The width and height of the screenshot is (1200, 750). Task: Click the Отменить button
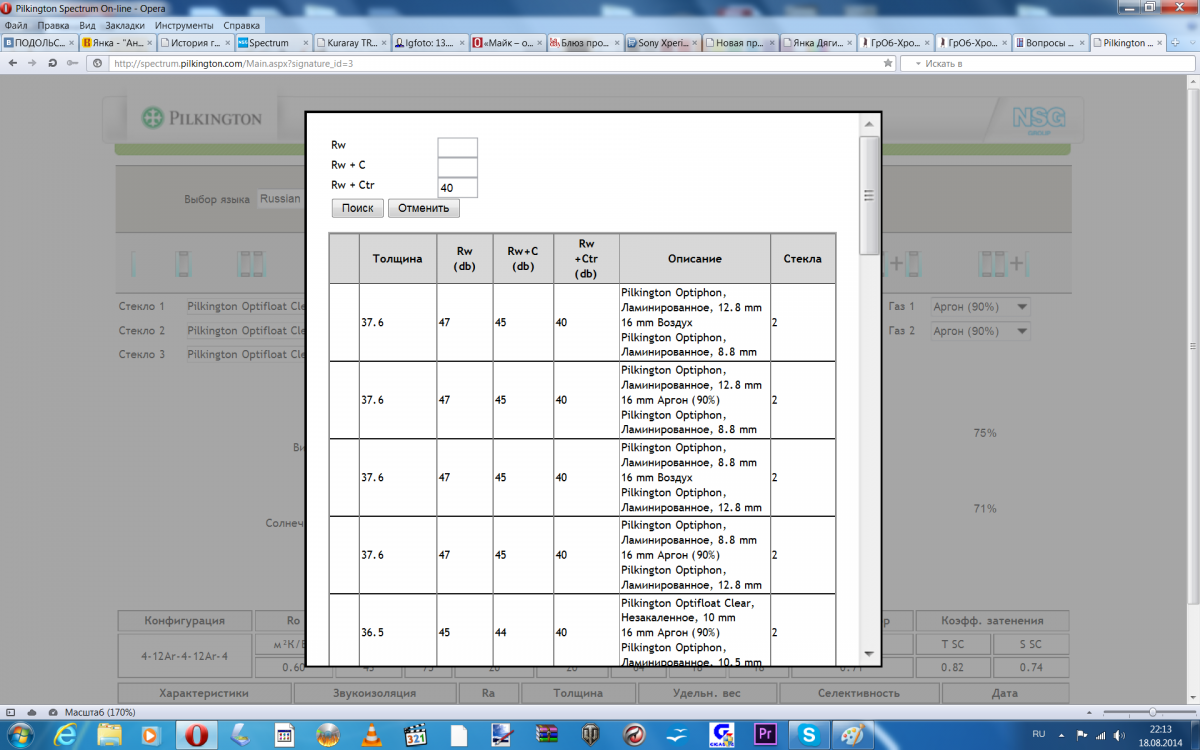coord(424,208)
